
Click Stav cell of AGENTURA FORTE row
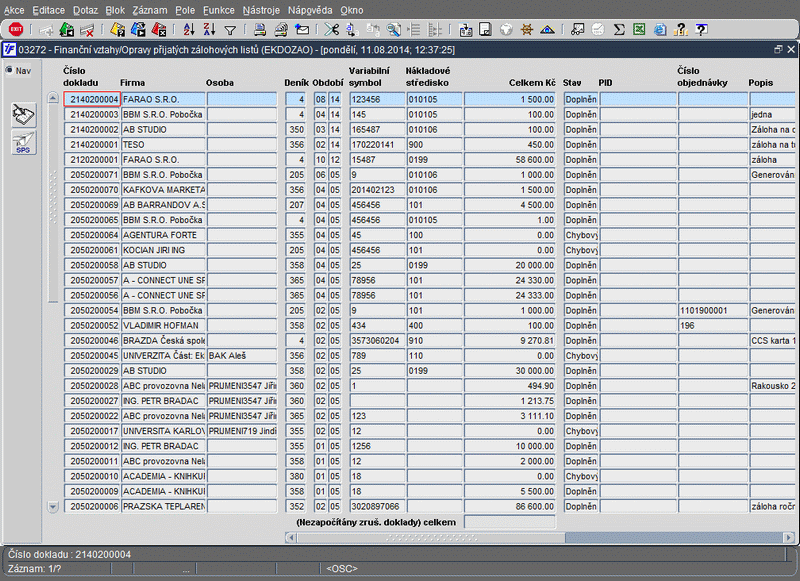[x=581, y=235]
